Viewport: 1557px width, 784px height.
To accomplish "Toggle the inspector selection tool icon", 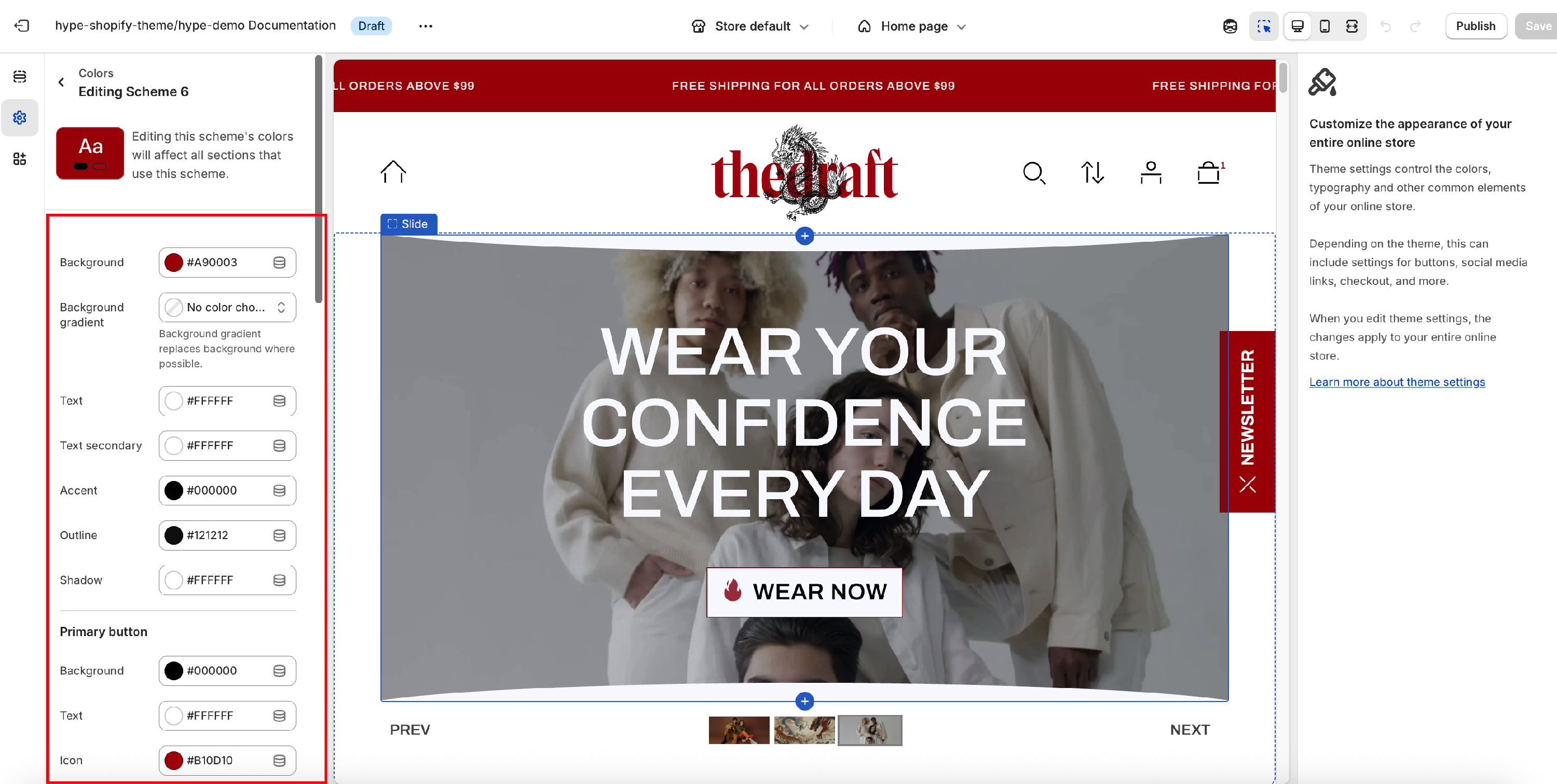I will pos(1263,26).
